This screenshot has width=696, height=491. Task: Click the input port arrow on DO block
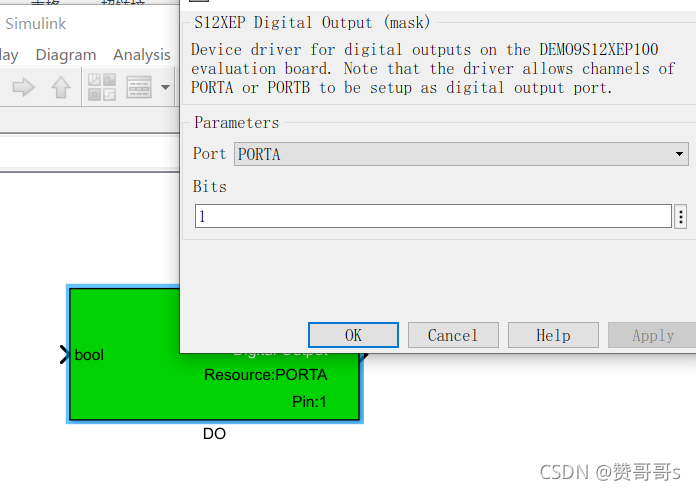65,355
